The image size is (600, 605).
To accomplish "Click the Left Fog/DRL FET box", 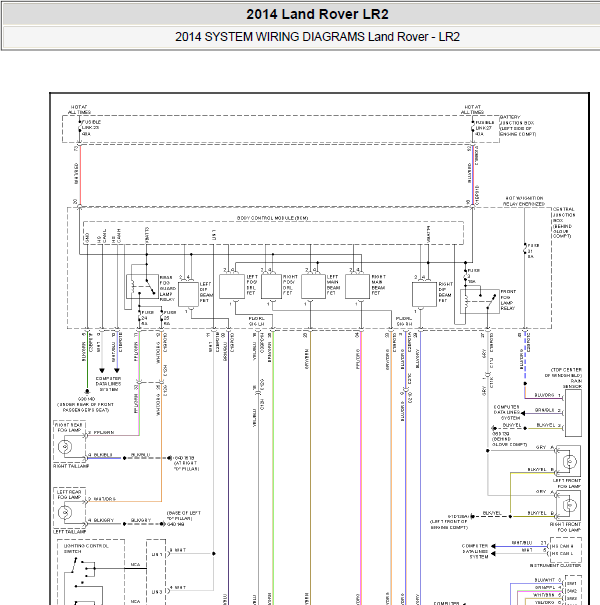I will coord(232,286).
